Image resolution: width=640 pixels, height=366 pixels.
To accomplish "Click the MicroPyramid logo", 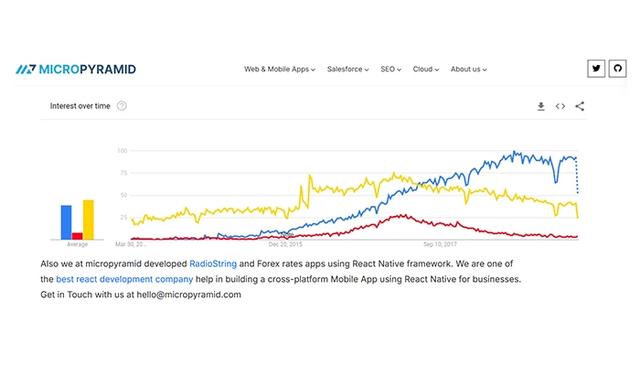I will [76, 69].
